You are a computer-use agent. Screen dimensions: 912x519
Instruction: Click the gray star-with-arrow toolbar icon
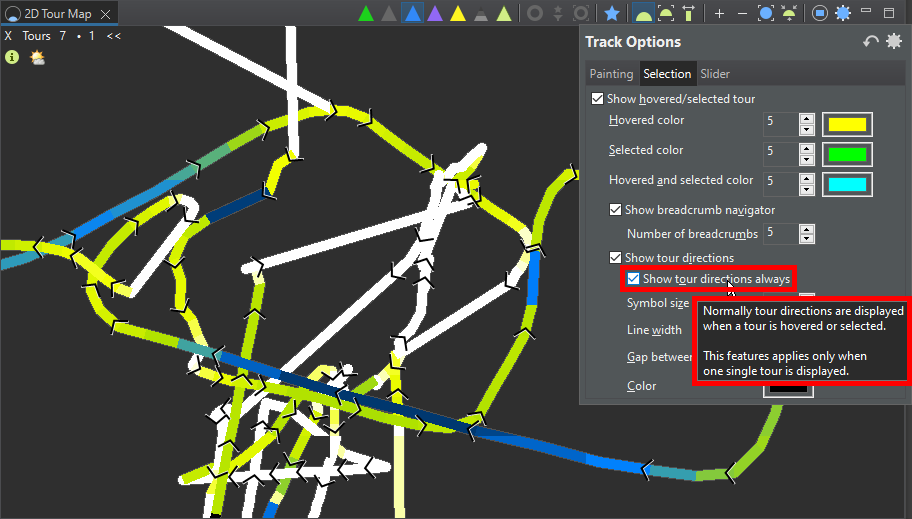pos(558,13)
